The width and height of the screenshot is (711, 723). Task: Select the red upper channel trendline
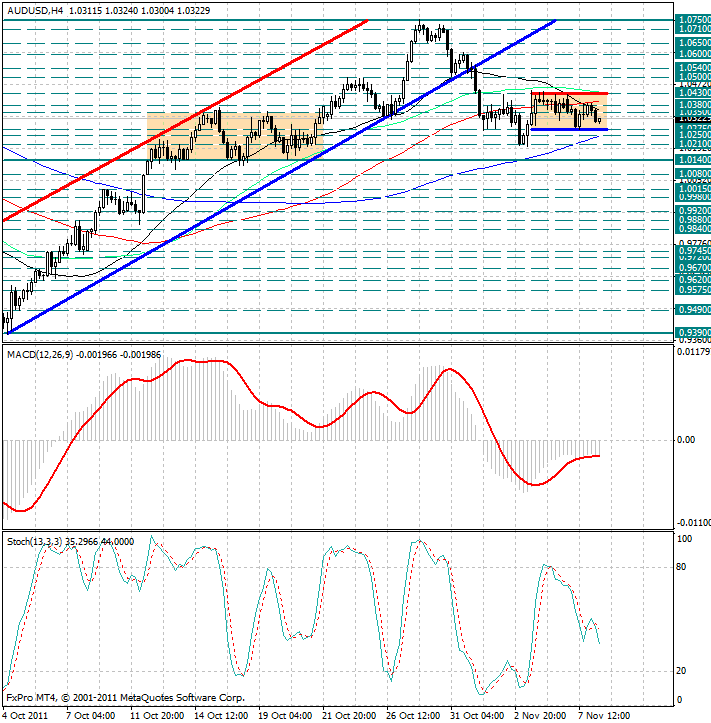(x=185, y=120)
